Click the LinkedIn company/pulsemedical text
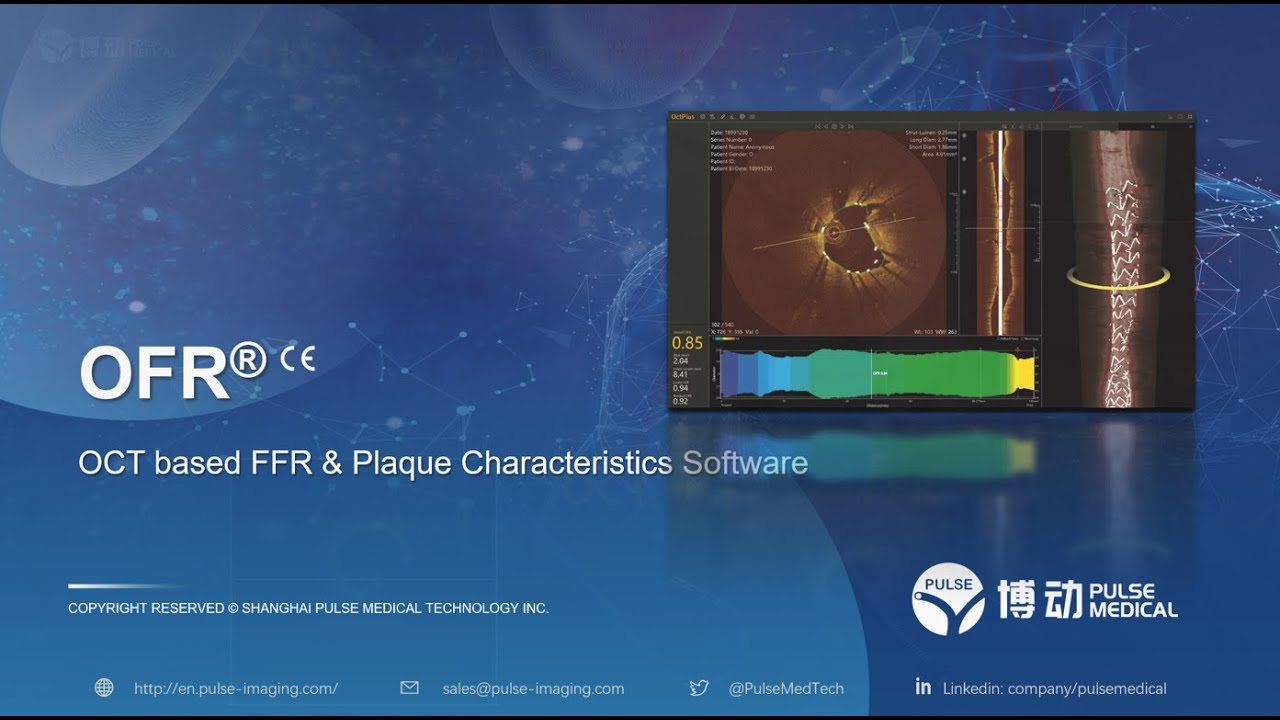This screenshot has height=720, width=1280. 1055,688
